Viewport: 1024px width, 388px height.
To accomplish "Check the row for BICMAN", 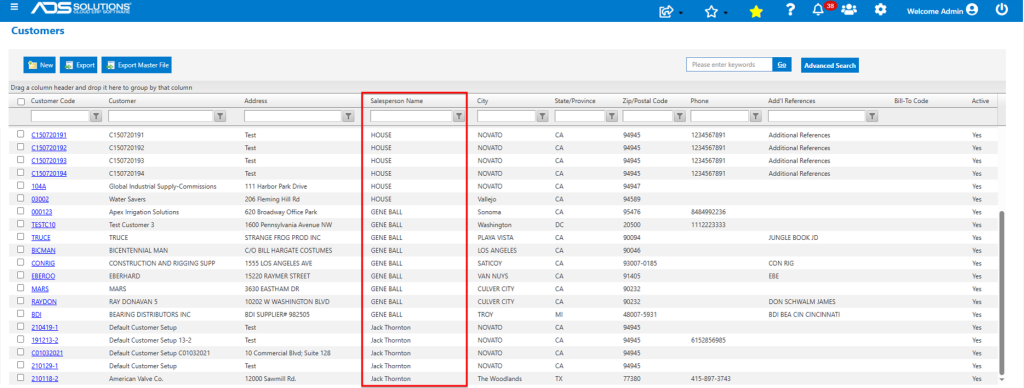I will pyautogui.click(x=21, y=250).
